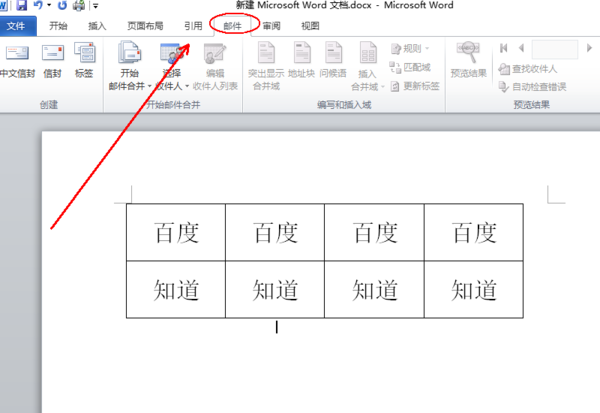Go to next record arrow
The image size is (600, 413).
tap(589, 48)
